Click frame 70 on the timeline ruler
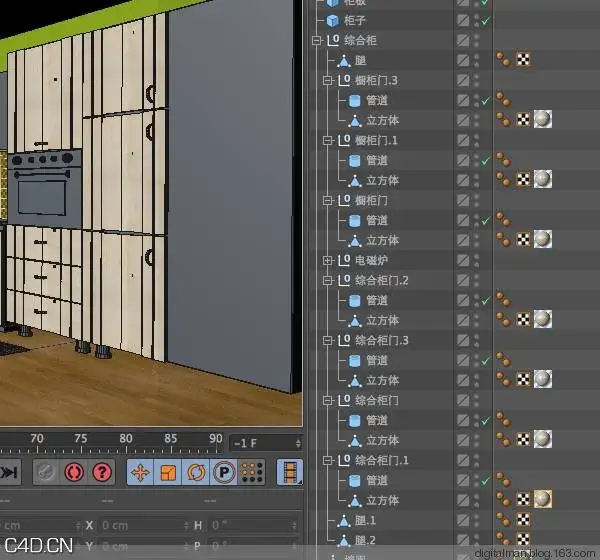This screenshot has width=600, height=560. pos(37,439)
